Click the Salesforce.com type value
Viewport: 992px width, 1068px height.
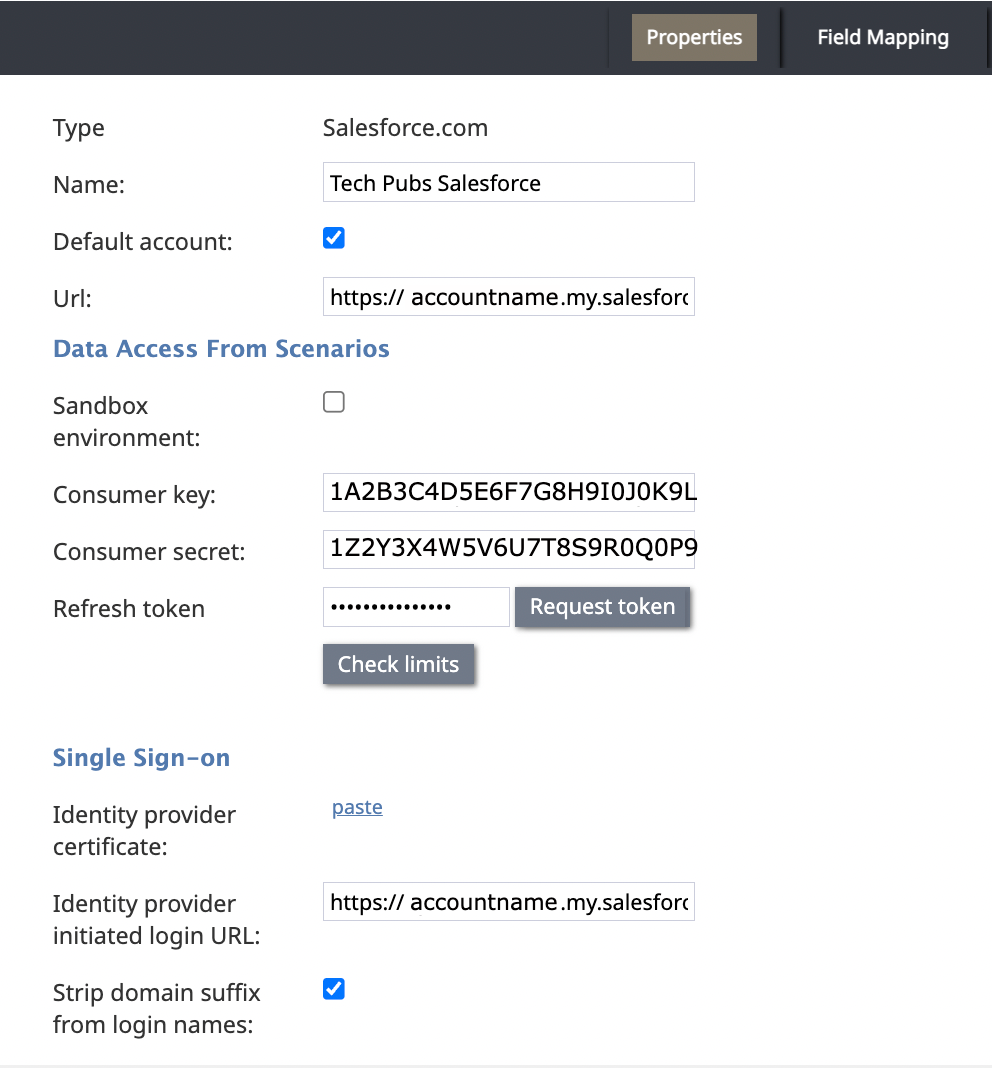click(x=405, y=128)
